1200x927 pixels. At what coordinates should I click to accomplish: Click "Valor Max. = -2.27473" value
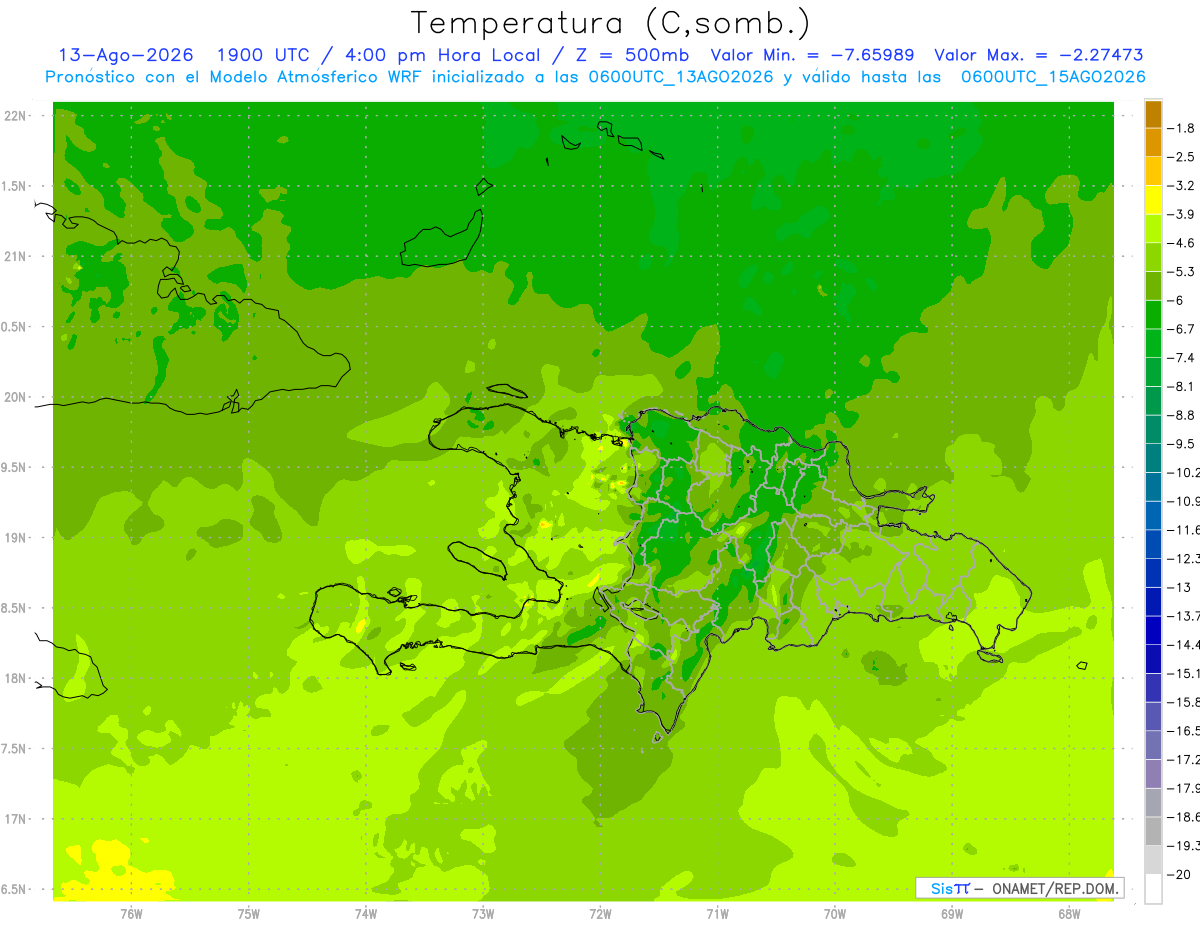pyautogui.click(x=1039, y=55)
